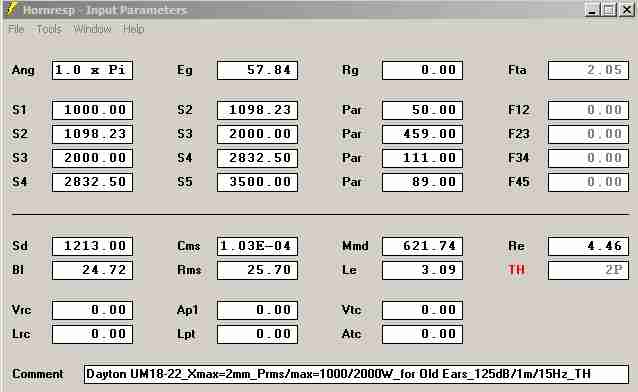638x392 pixels.
Task: Click the TH field showing 2P
Action: pyautogui.click(x=588, y=270)
